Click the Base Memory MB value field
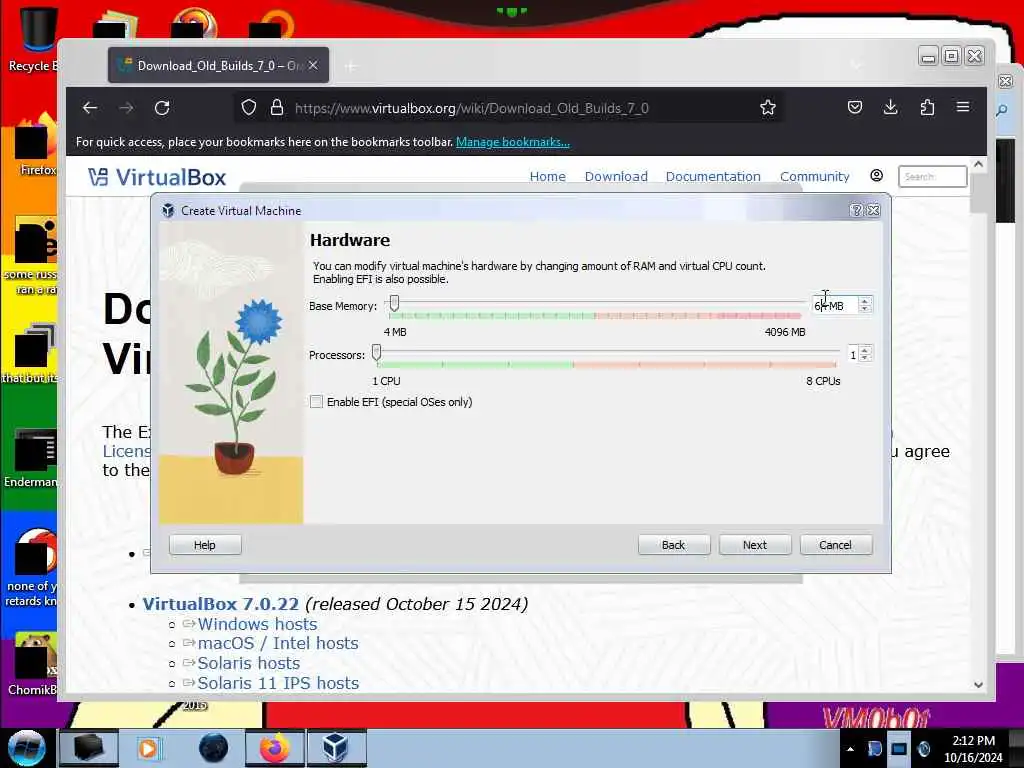Image resolution: width=1024 pixels, height=768 pixels. (835, 306)
